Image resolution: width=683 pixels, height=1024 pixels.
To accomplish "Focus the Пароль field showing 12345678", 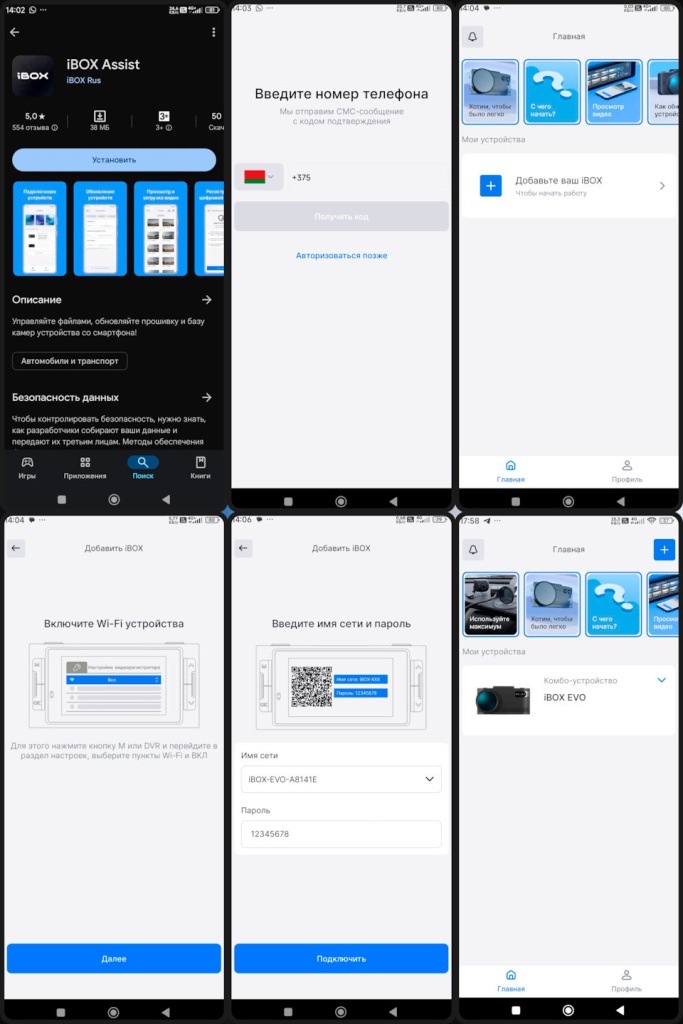I will coord(342,834).
